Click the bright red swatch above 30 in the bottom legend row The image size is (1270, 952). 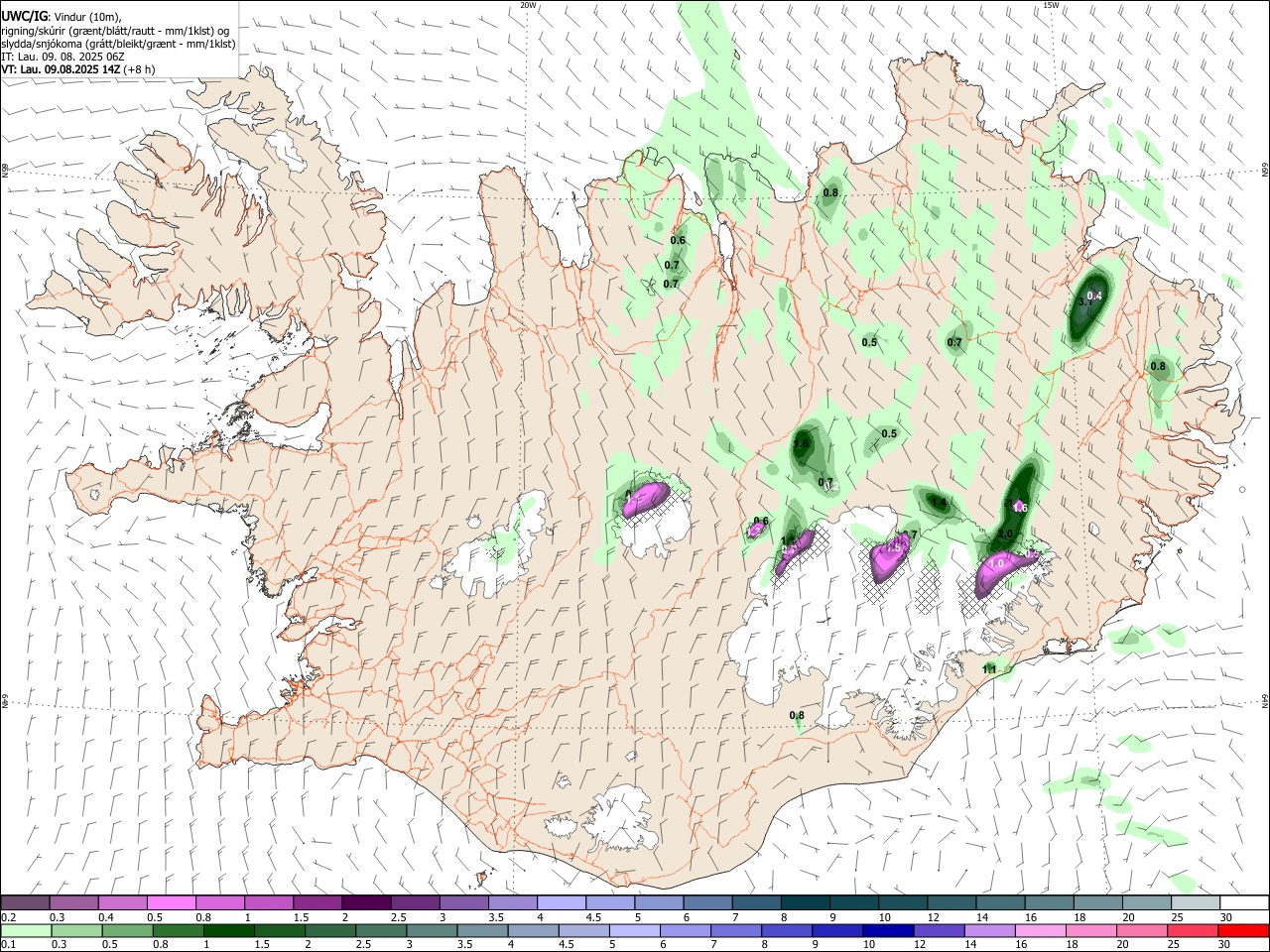(1242, 930)
